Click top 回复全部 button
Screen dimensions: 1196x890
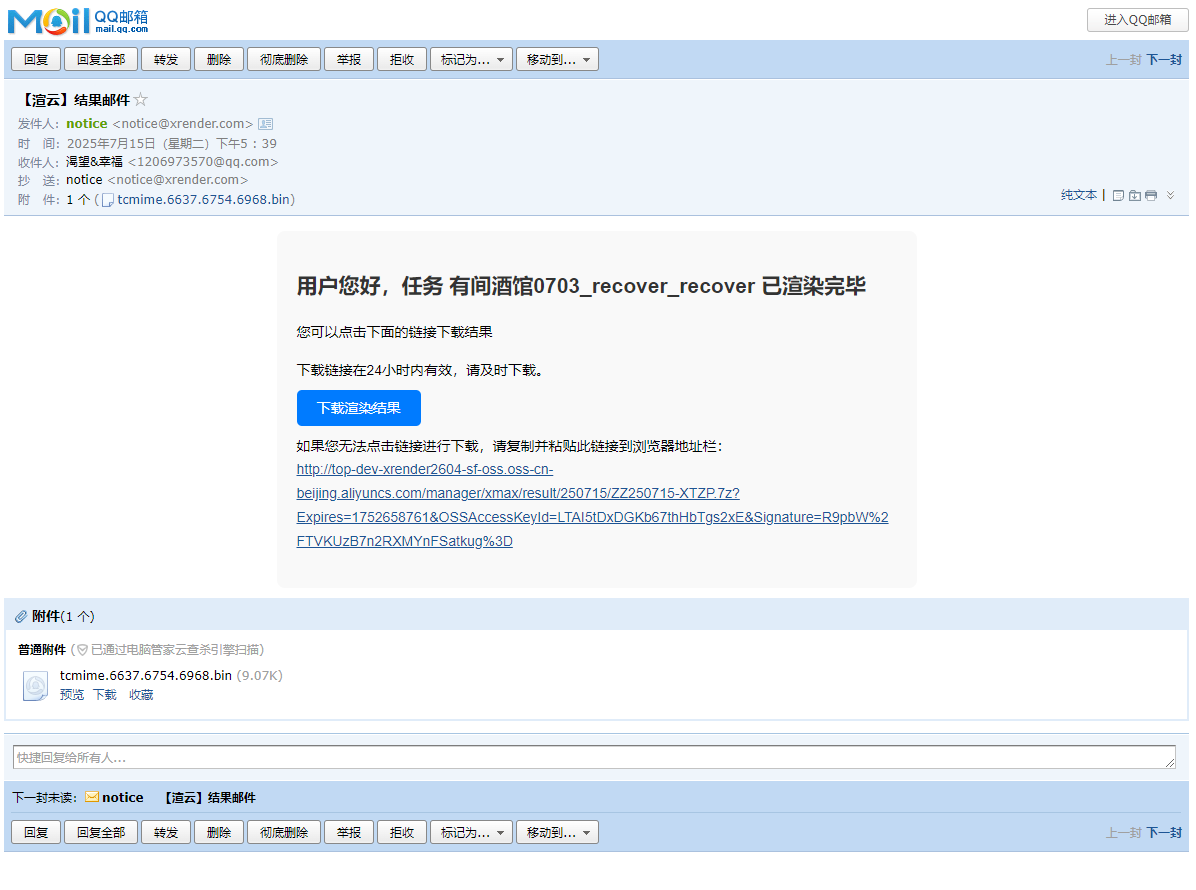coord(101,60)
